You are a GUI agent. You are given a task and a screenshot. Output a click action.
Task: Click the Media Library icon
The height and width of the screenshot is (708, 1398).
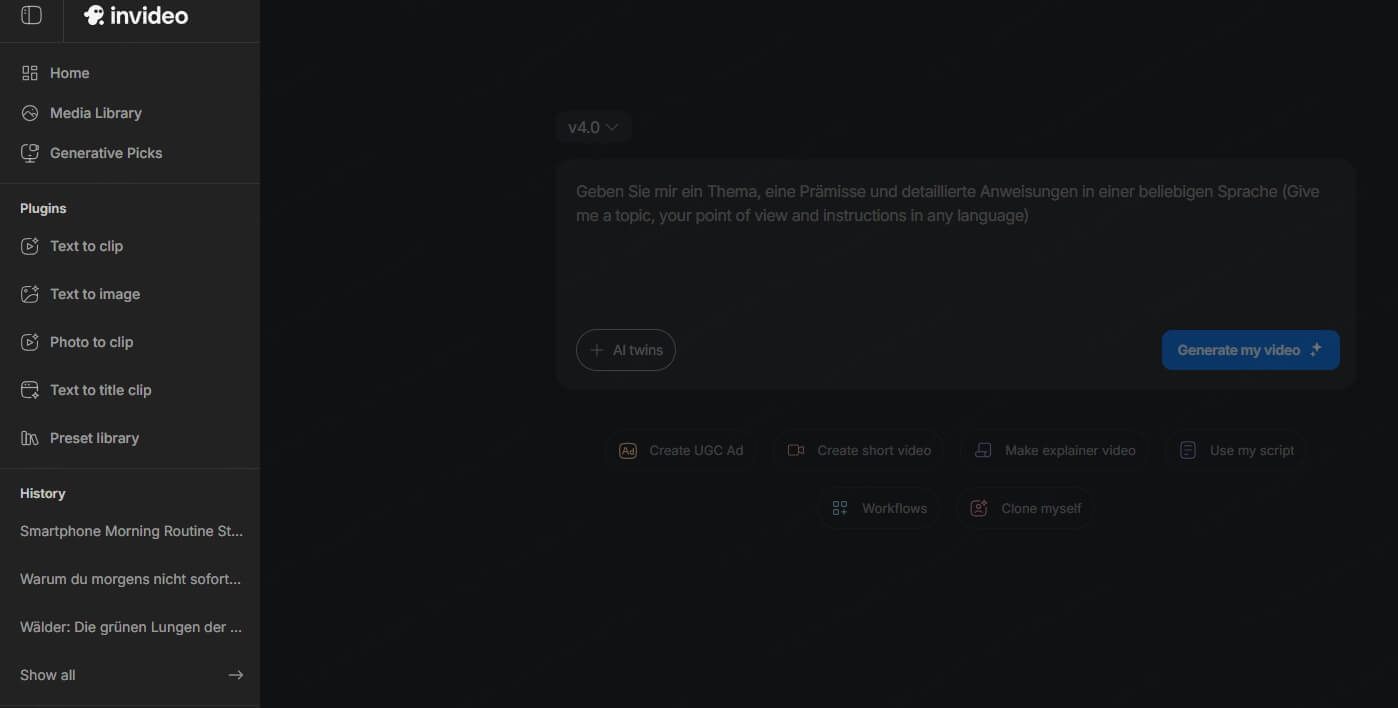coord(31,112)
